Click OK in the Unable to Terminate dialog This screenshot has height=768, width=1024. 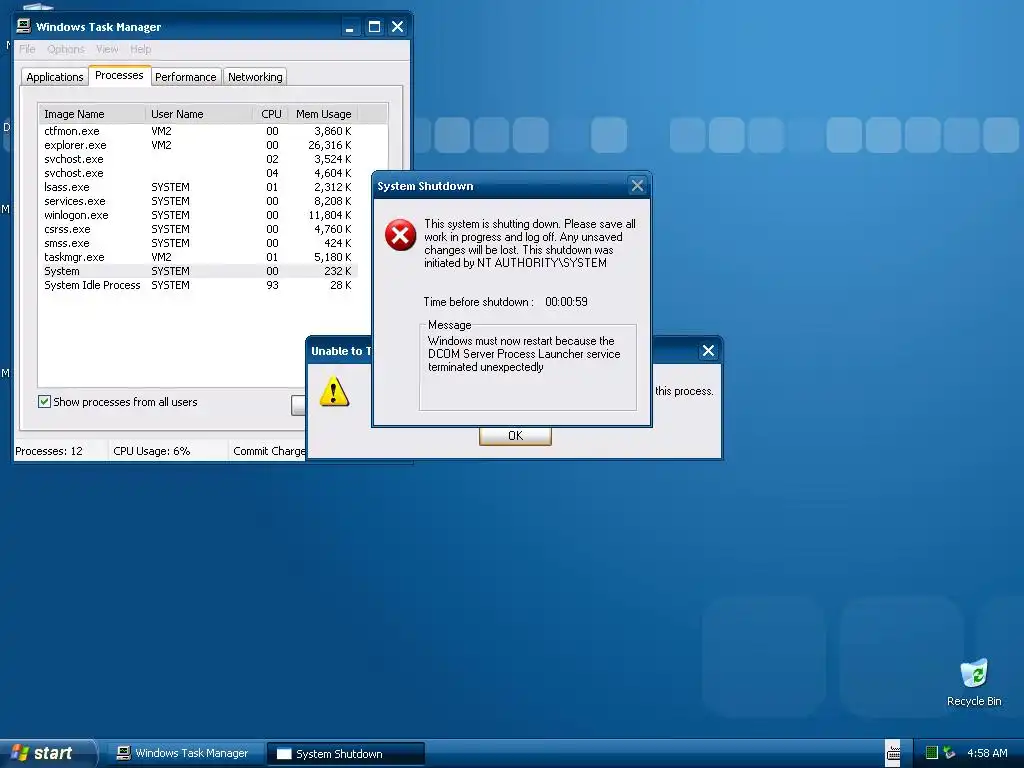click(515, 436)
